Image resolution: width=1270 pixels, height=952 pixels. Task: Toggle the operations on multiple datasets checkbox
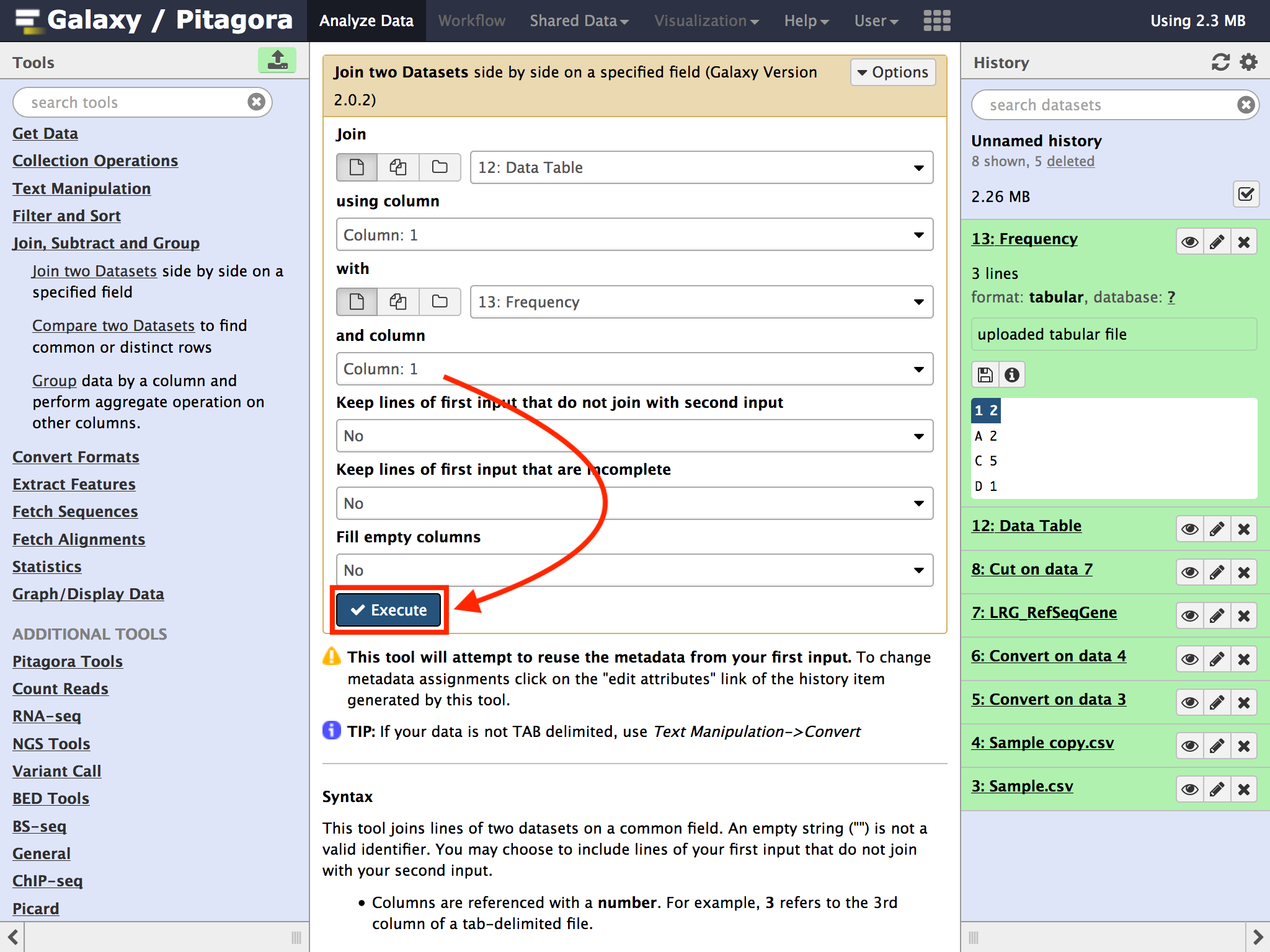point(1246,195)
